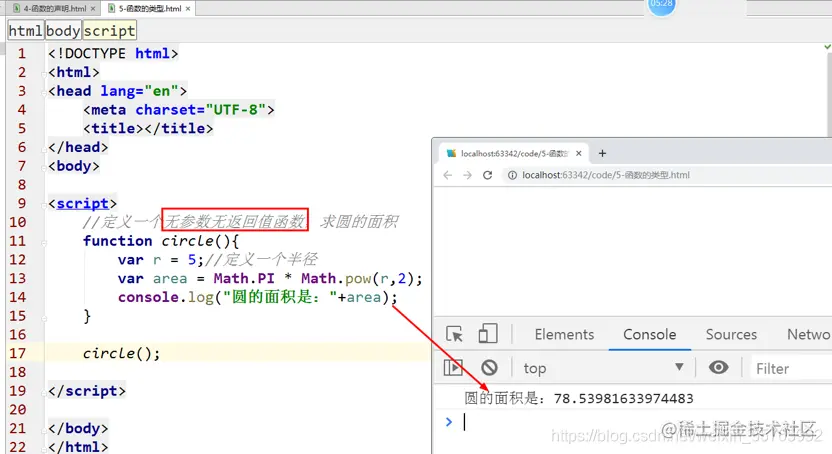Click line number 17 in gutter
832x454 pixels.
point(18,353)
